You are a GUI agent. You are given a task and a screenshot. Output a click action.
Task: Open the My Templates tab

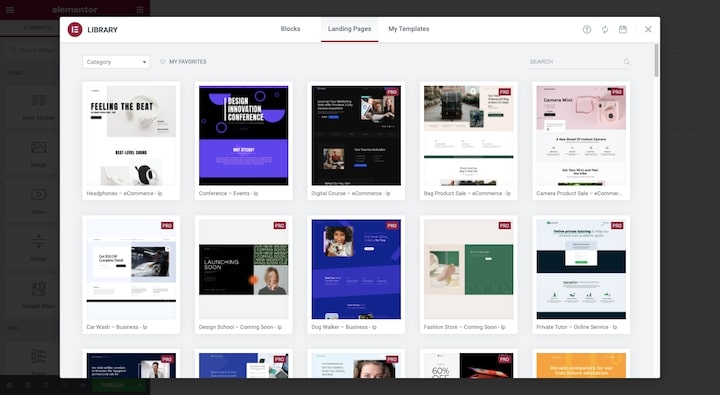(x=409, y=29)
